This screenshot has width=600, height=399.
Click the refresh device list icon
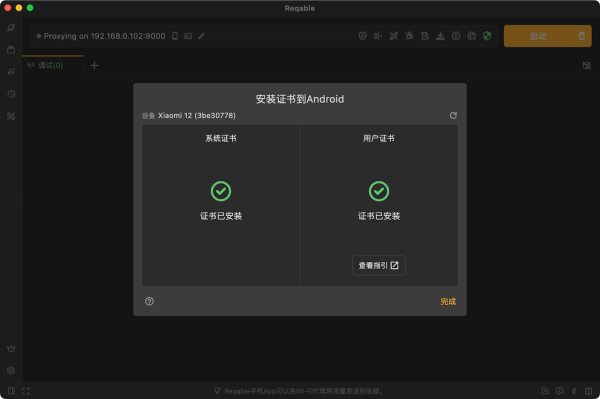pyautogui.click(x=453, y=116)
